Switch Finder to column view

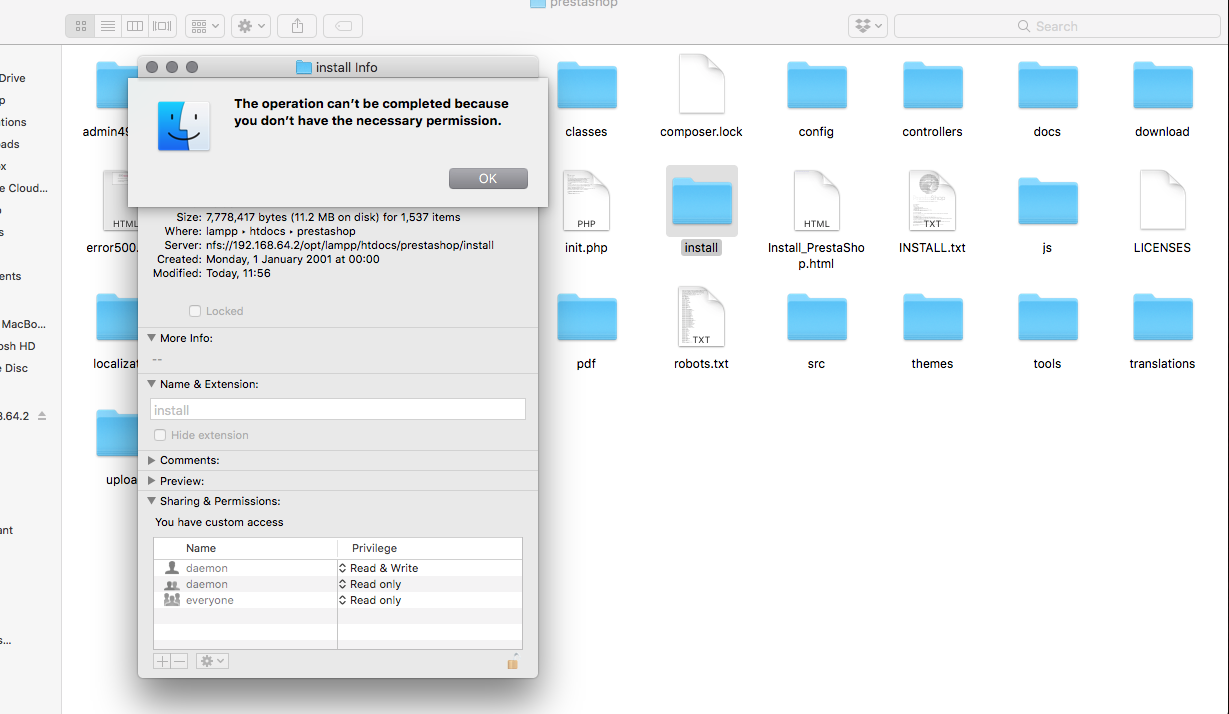point(135,26)
